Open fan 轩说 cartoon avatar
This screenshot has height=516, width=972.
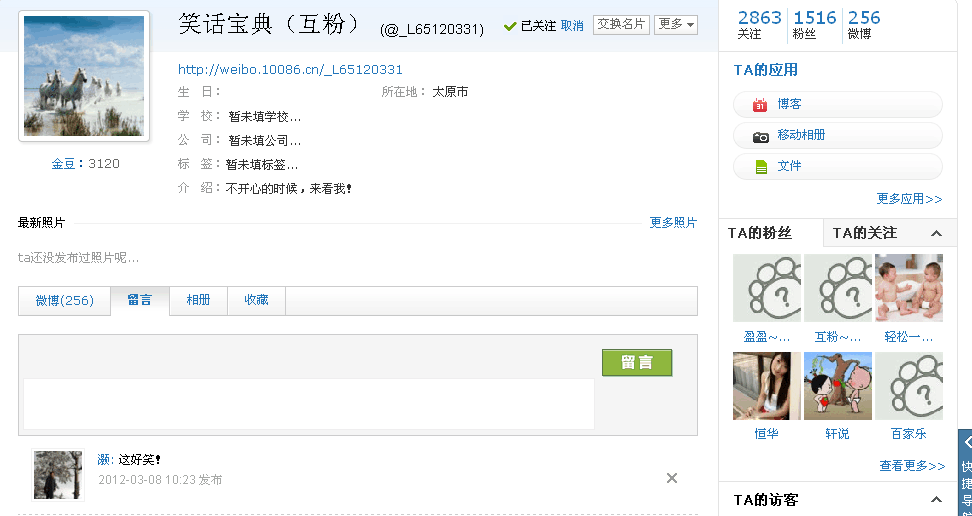[838, 386]
